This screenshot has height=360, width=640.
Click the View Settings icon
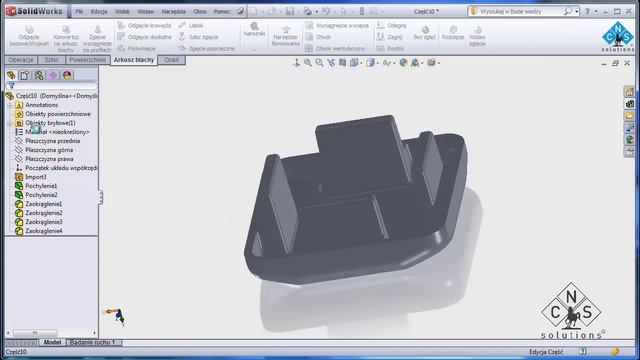pos(431,63)
